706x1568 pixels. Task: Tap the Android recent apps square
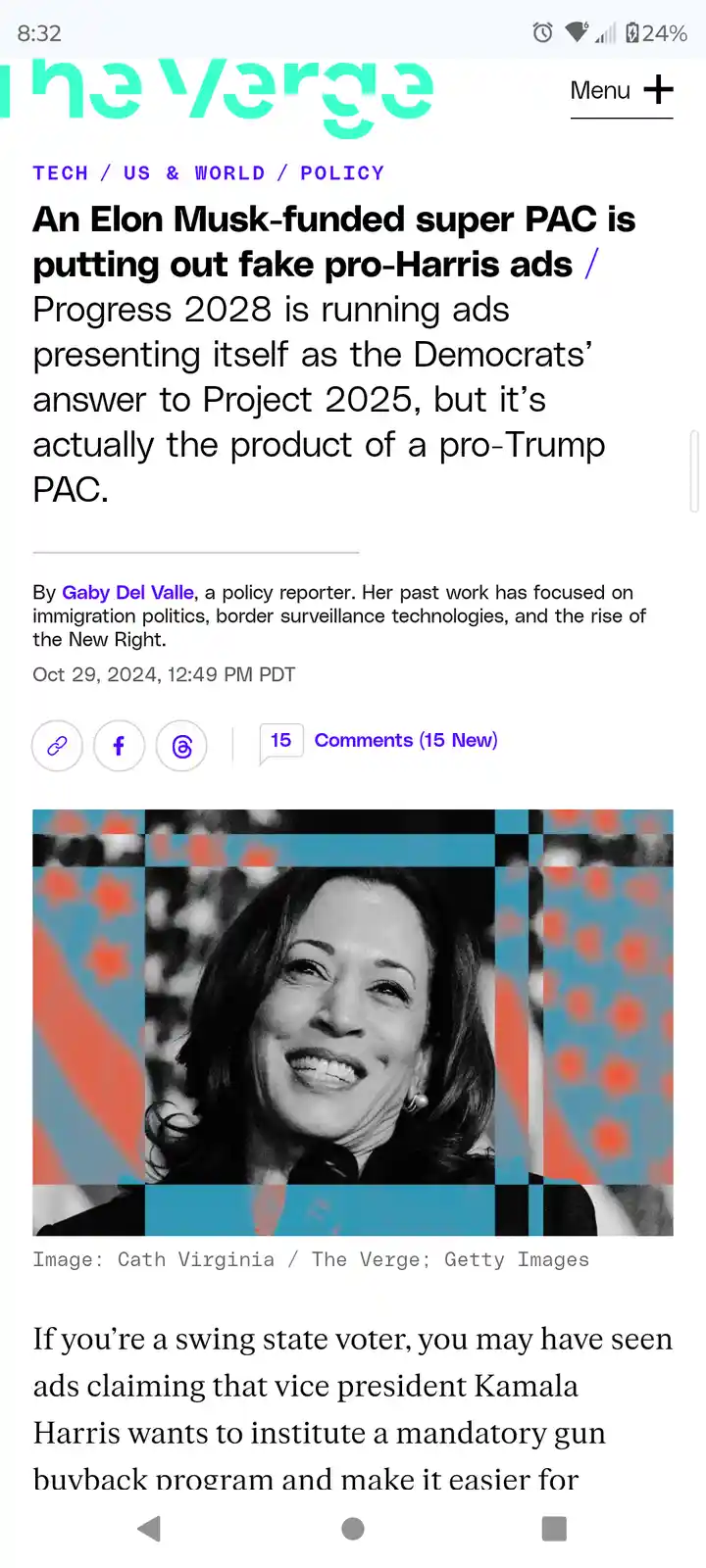[x=555, y=1528]
